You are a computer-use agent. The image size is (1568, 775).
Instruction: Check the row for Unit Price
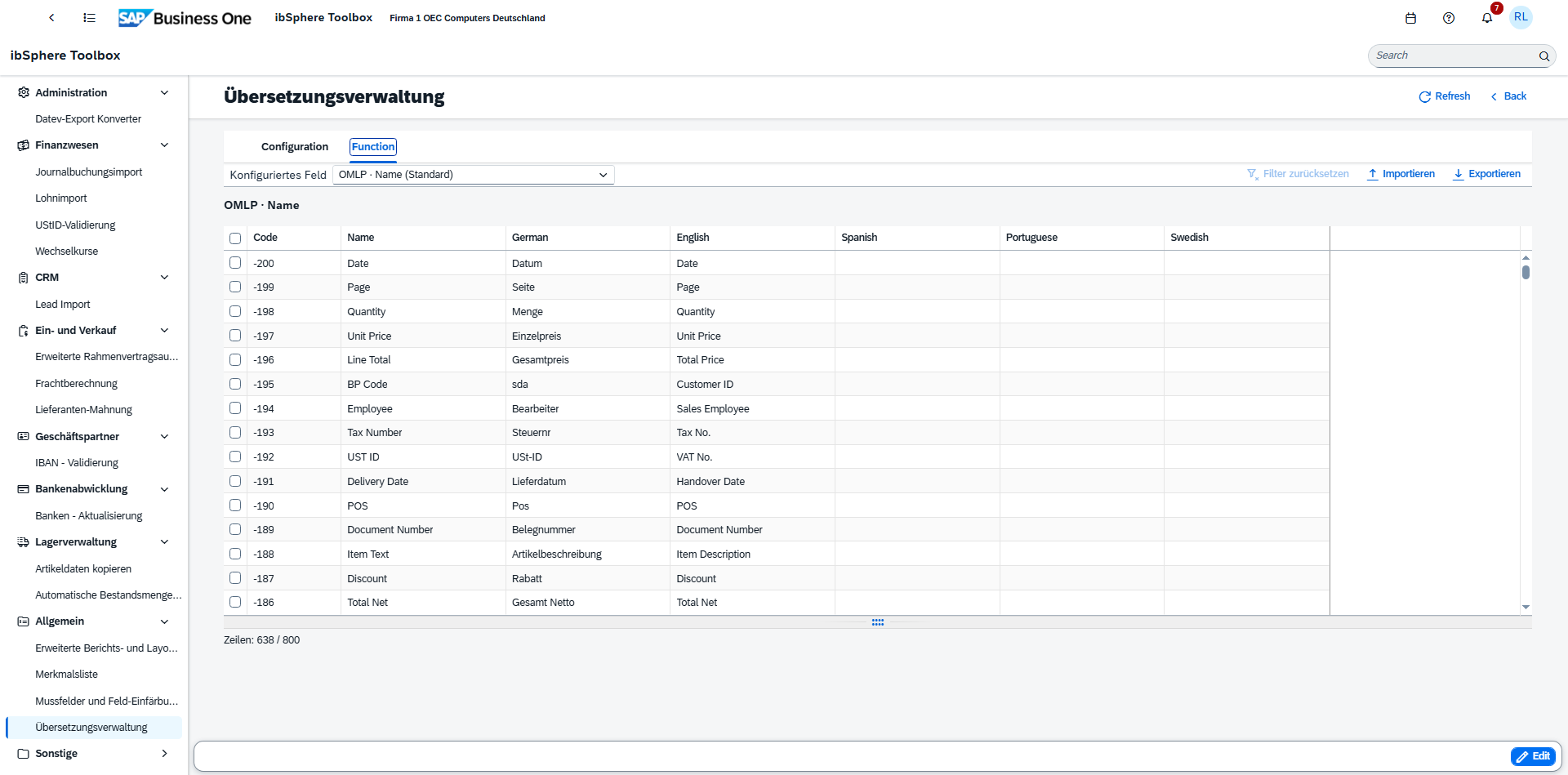click(235, 336)
